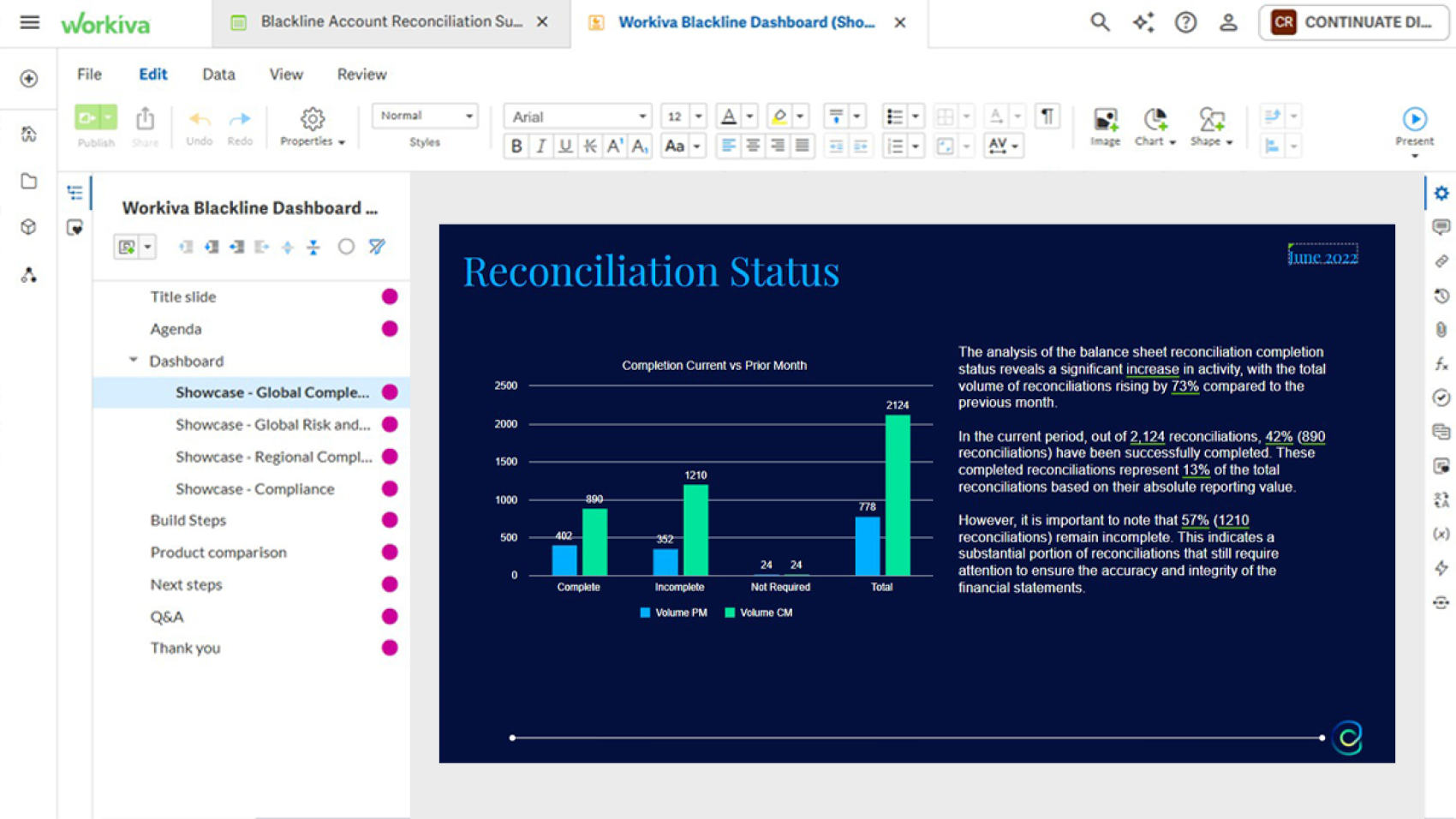
Task: Open the Normal styles dropdown
Action: click(425, 116)
